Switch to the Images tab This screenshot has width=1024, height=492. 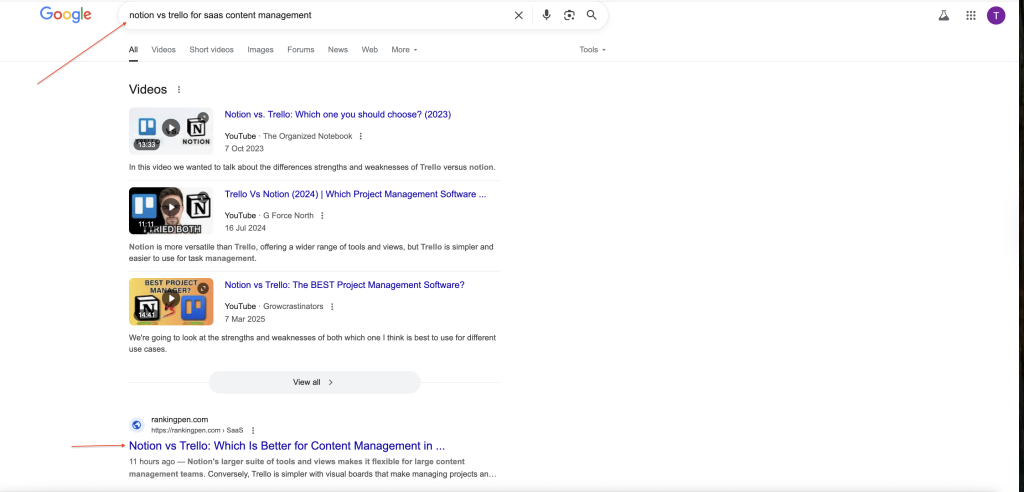coord(261,50)
